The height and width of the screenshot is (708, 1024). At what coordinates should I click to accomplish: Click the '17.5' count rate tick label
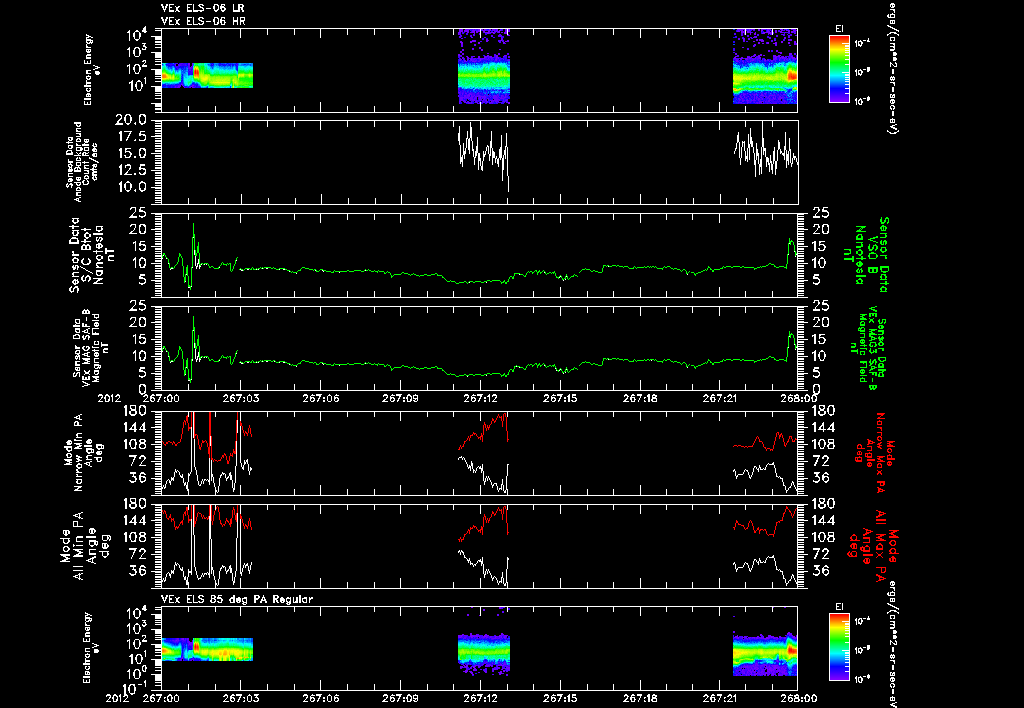[x=135, y=137]
